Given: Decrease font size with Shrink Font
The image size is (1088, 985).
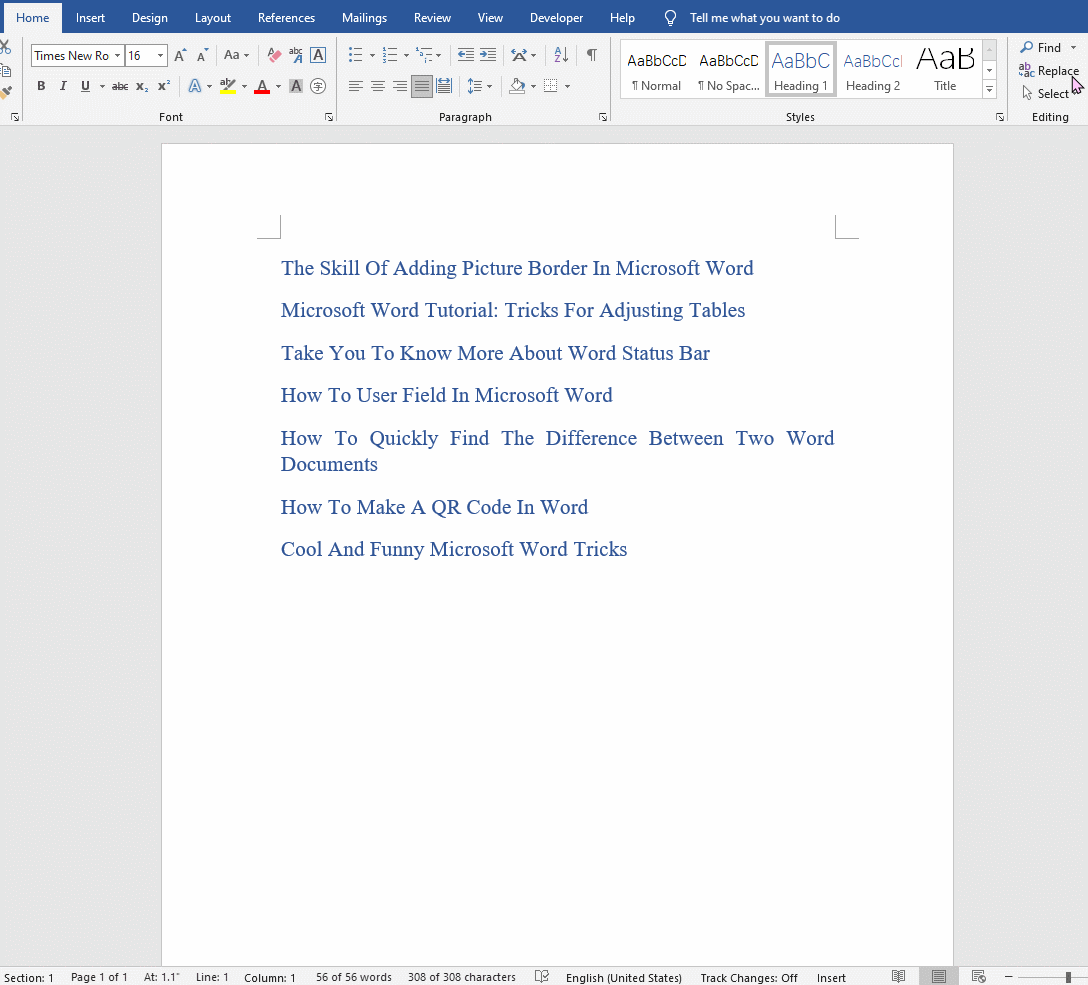Looking at the screenshot, I should (x=203, y=55).
